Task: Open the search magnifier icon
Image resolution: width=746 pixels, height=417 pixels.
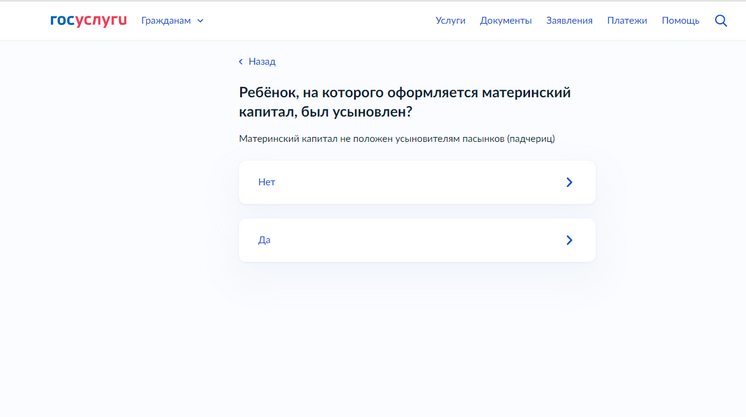Action: (x=721, y=20)
